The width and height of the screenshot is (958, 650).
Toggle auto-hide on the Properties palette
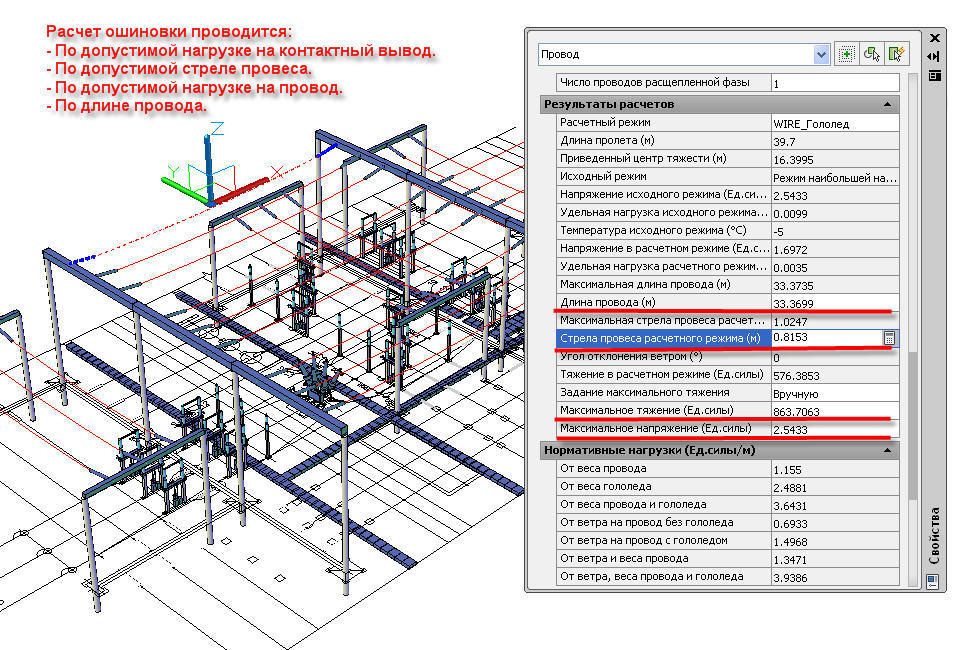point(935,56)
